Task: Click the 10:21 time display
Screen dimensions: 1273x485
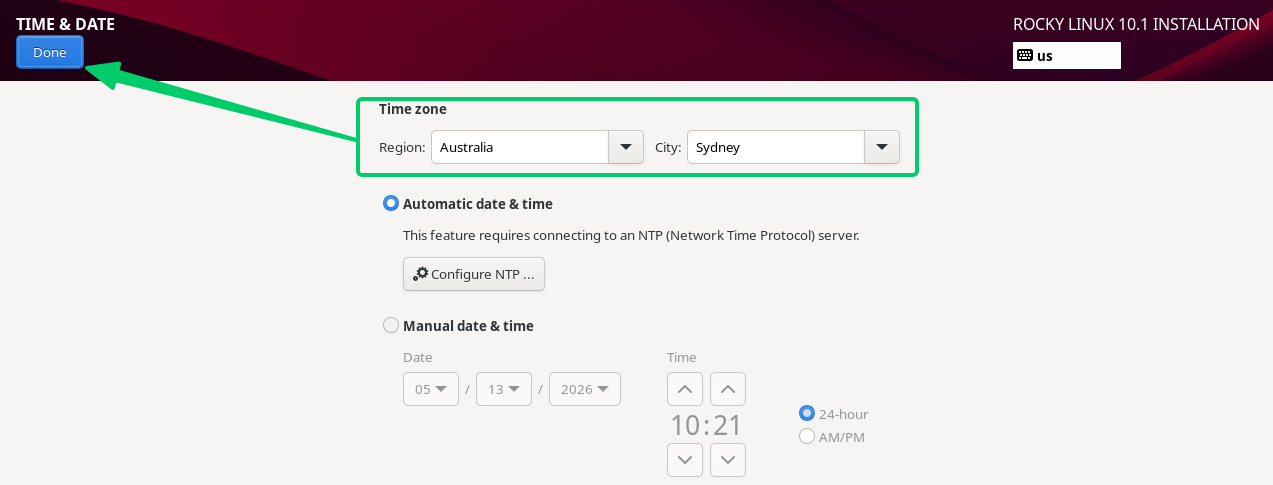Action: tap(706, 425)
